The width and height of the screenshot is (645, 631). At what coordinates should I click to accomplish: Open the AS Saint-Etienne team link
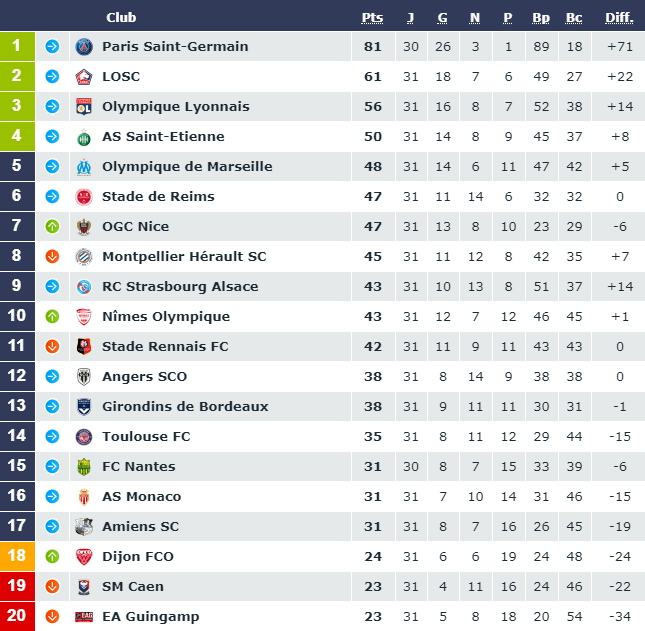(x=163, y=137)
